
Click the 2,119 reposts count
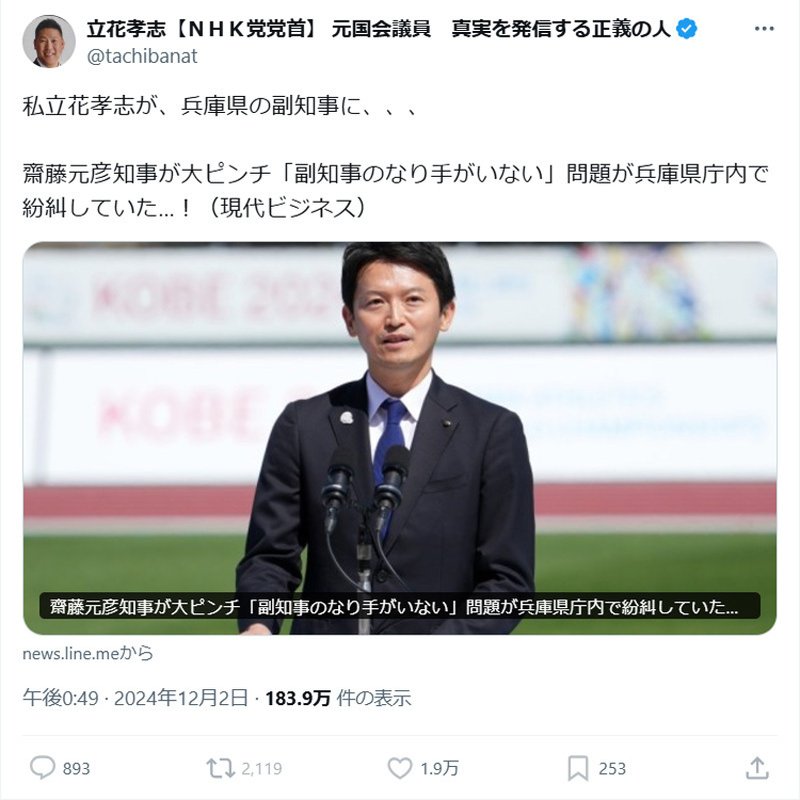click(261, 768)
